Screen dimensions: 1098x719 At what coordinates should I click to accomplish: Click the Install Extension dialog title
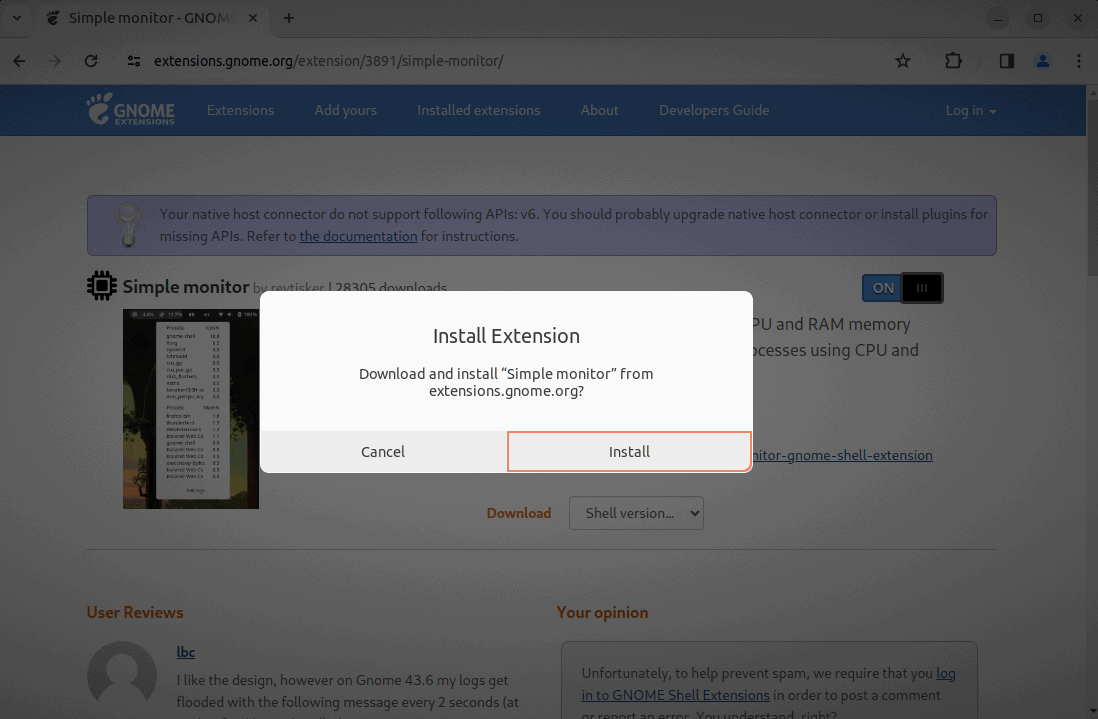pos(506,336)
